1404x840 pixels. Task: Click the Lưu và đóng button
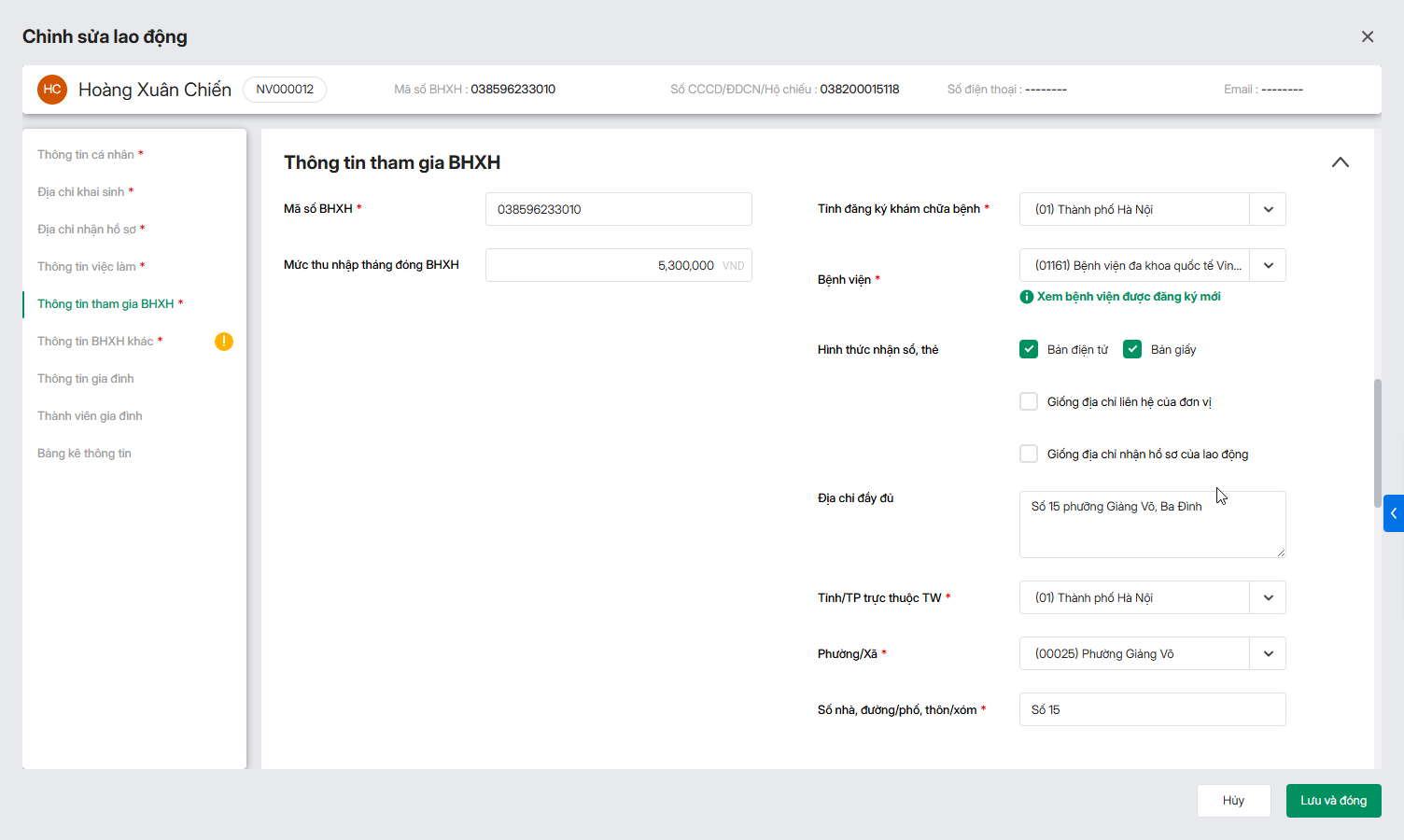tap(1333, 801)
